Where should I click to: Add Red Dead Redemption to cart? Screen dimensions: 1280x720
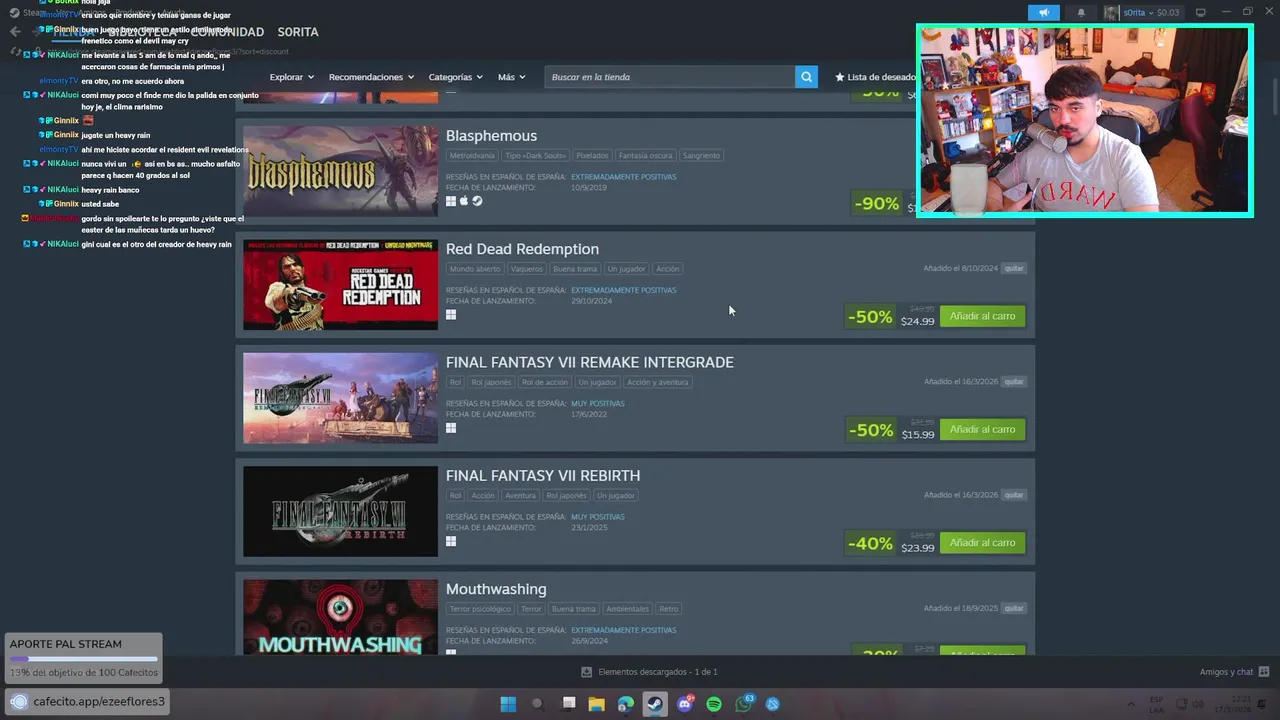tap(982, 316)
